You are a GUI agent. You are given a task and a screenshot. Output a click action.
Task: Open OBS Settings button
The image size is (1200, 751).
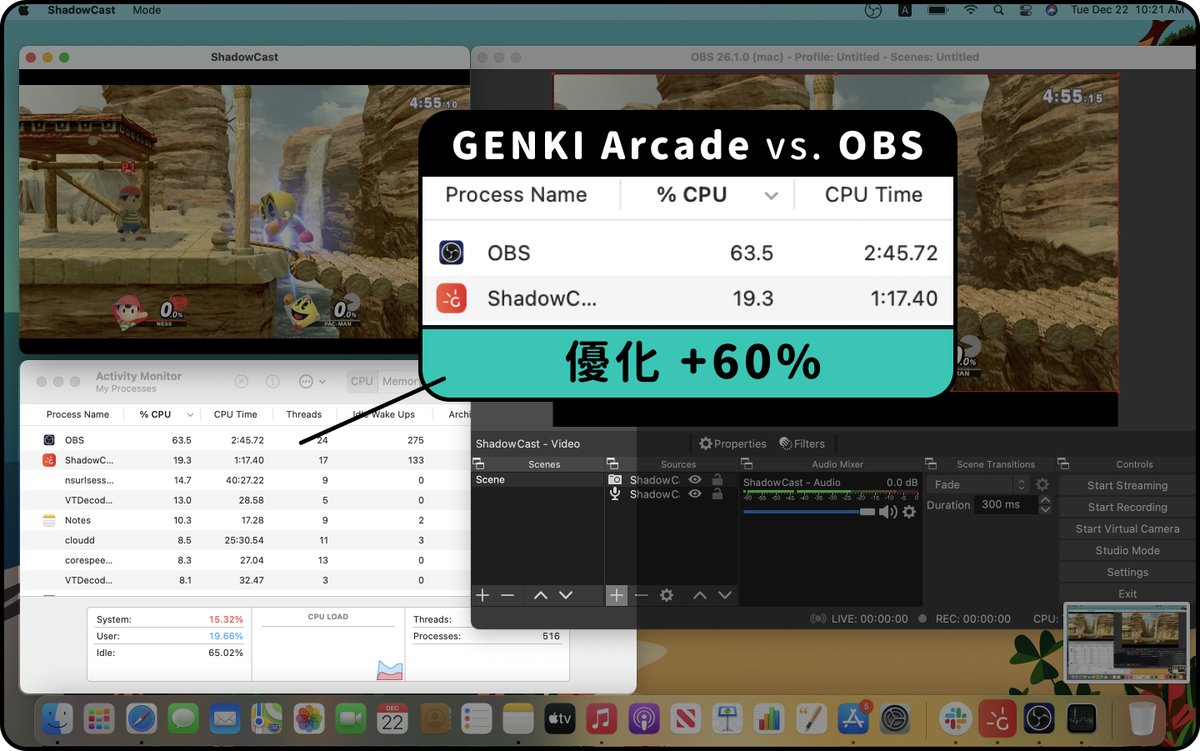click(1127, 572)
